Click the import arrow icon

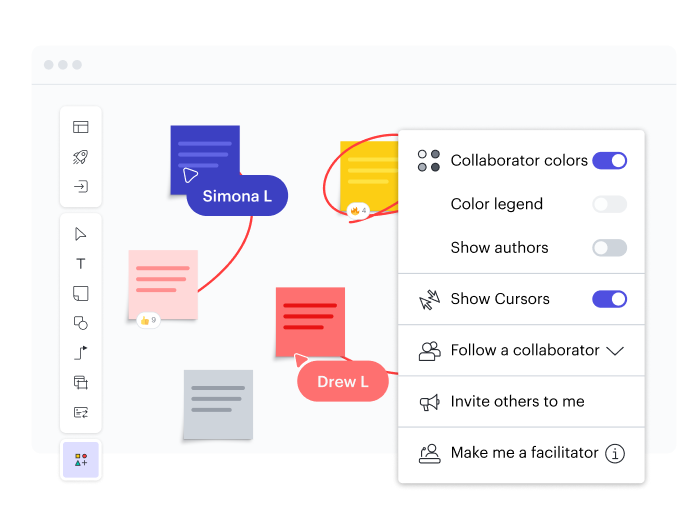tap(81, 186)
